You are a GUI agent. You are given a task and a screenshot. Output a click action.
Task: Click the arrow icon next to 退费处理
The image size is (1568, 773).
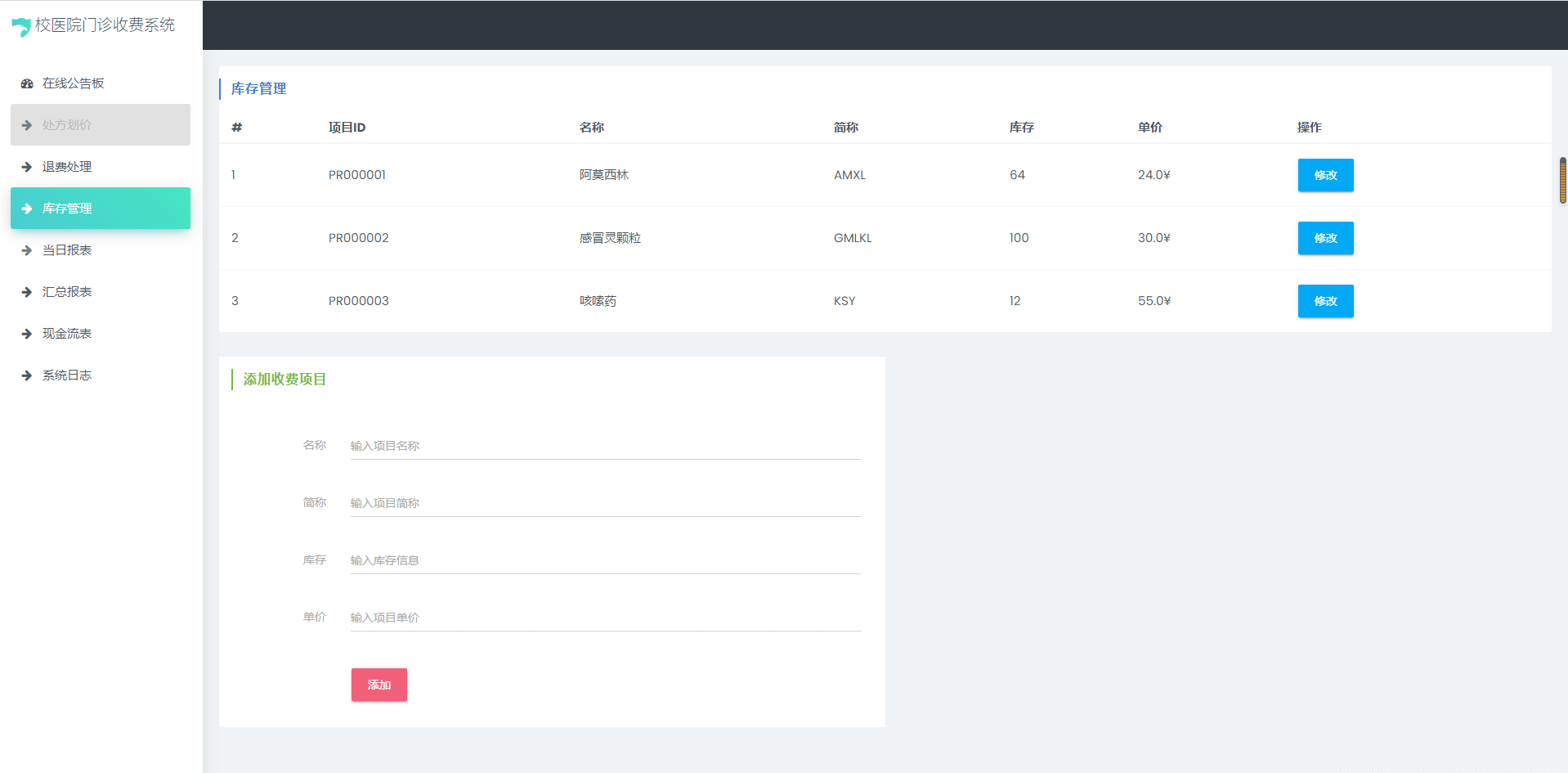pyautogui.click(x=25, y=166)
